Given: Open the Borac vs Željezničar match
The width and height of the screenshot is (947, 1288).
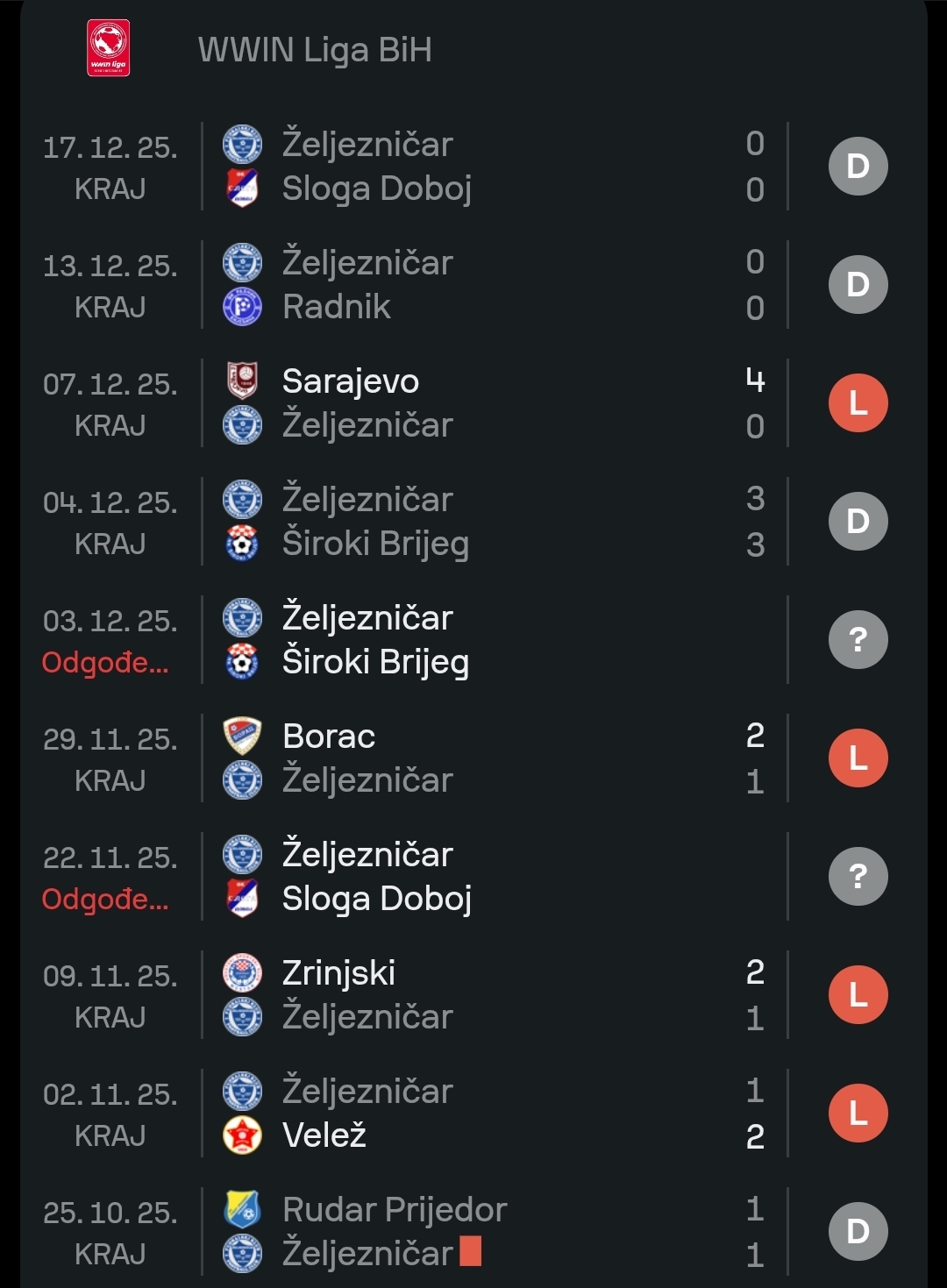Looking at the screenshot, I should coord(491,758).
